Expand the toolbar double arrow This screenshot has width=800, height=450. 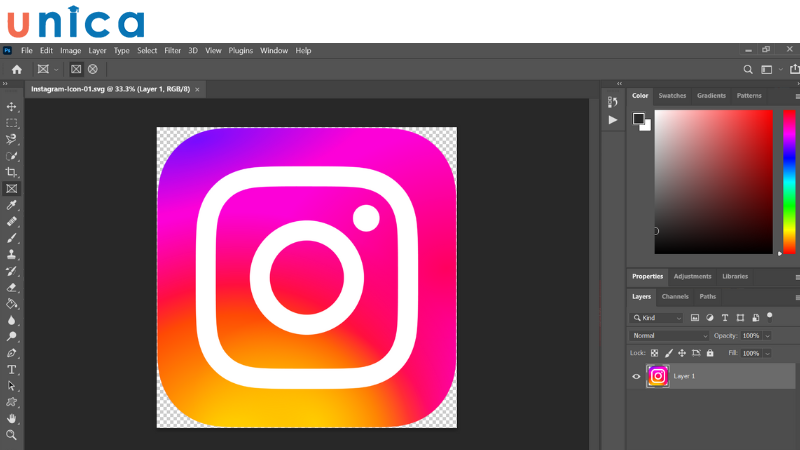pyautogui.click(x=5, y=84)
